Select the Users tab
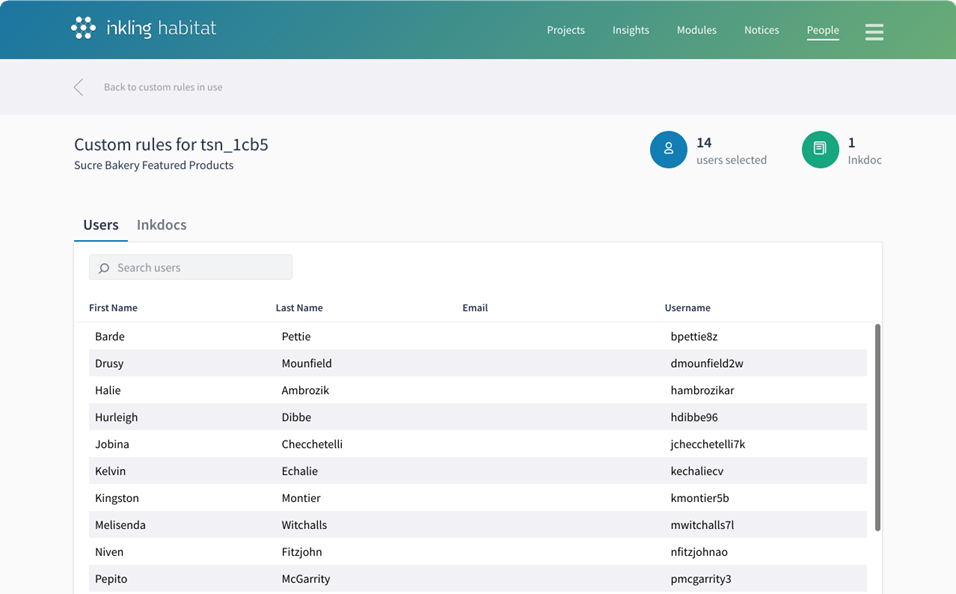This screenshot has height=594, width=956. [x=101, y=225]
